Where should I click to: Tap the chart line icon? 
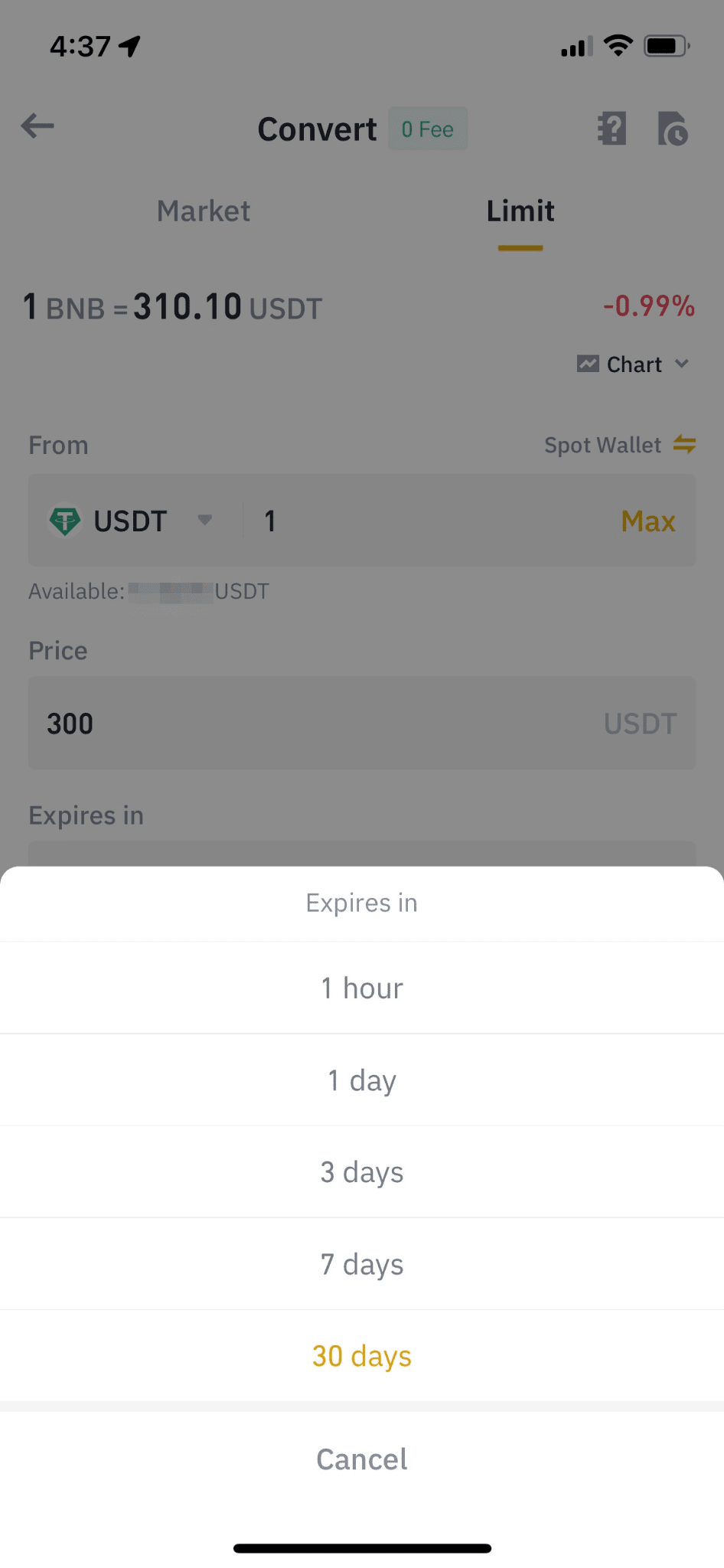(588, 364)
